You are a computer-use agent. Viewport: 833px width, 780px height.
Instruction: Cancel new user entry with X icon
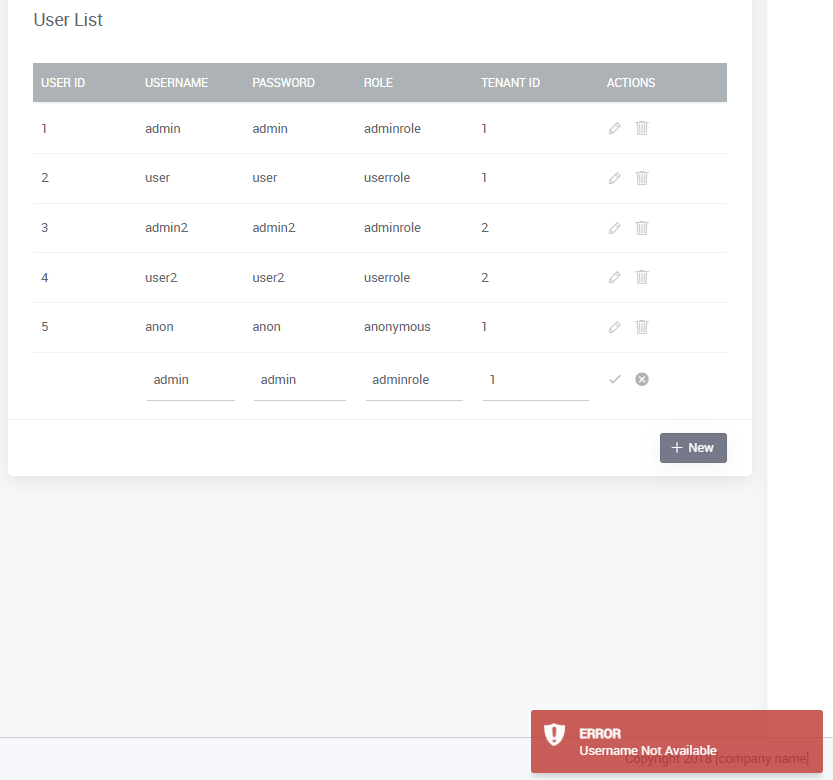641,379
